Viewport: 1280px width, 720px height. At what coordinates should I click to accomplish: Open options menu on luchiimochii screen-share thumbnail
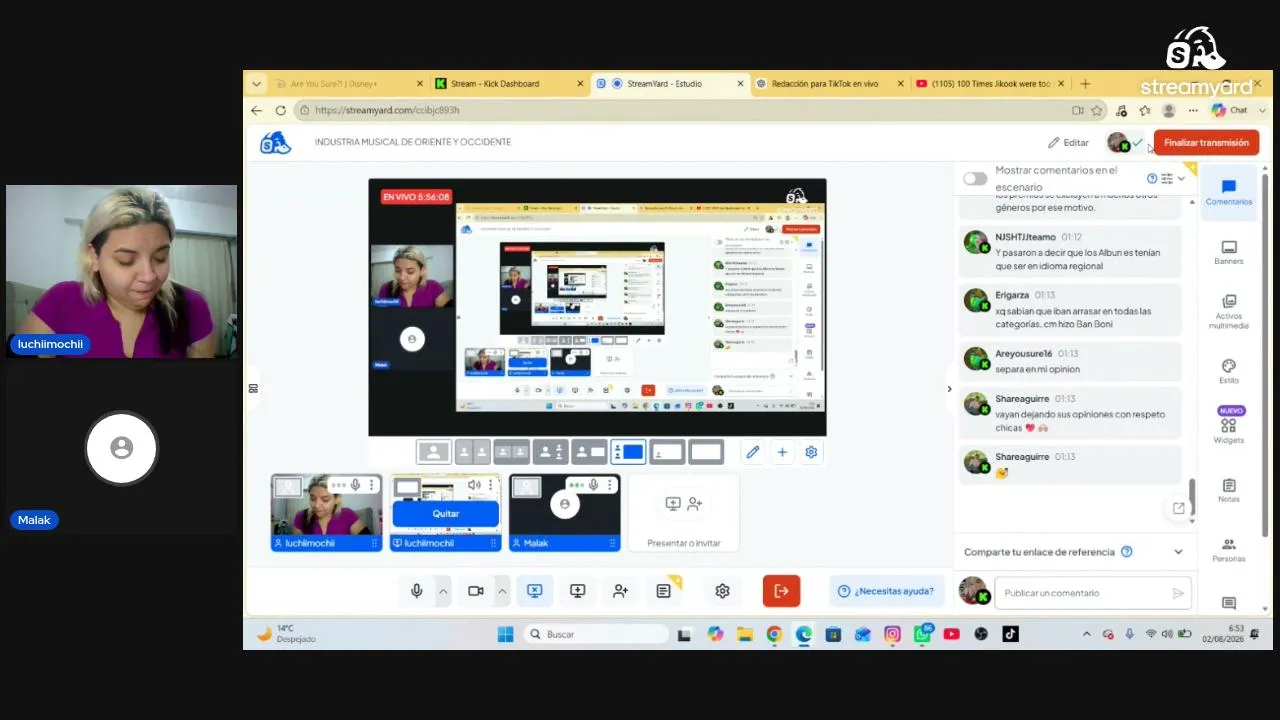[490, 485]
